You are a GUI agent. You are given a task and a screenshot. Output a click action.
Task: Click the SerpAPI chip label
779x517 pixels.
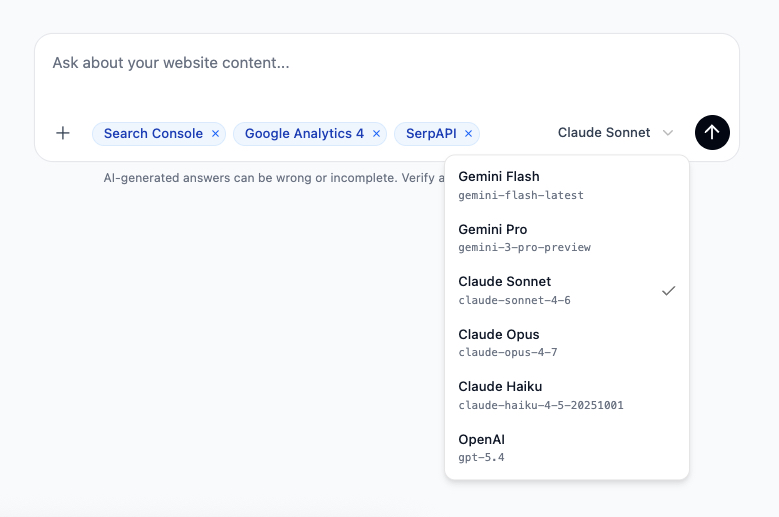click(431, 134)
